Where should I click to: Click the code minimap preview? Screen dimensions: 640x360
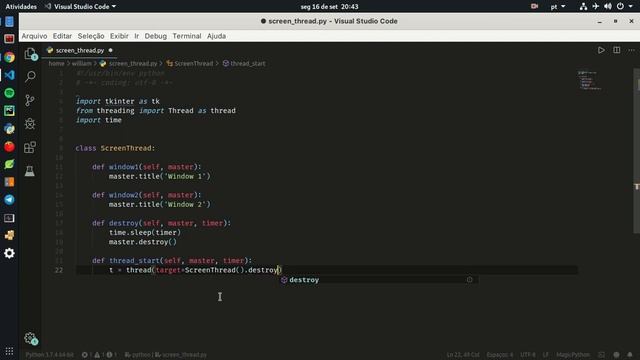(x=589, y=80)
